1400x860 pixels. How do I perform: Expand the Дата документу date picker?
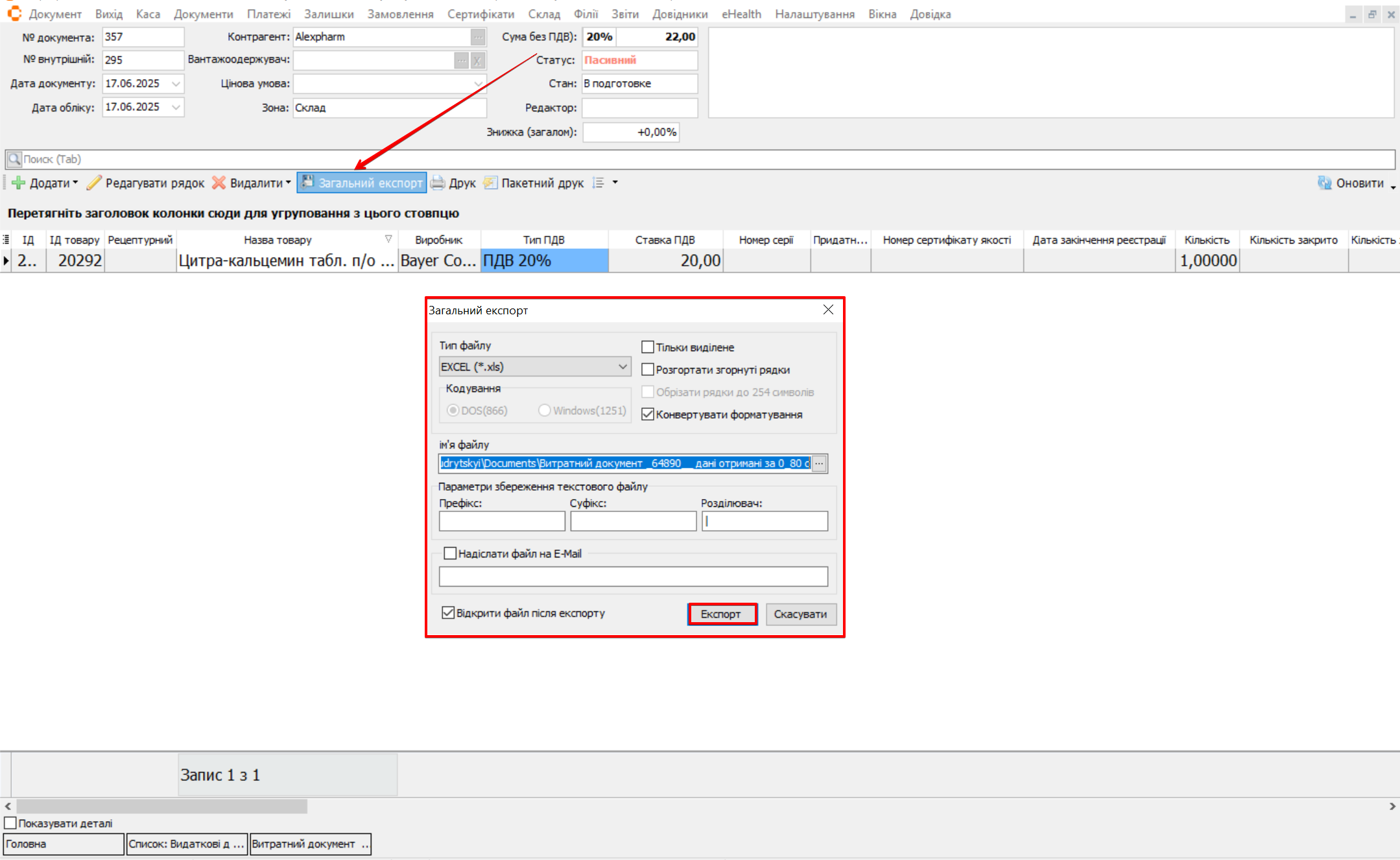point(176,84)
